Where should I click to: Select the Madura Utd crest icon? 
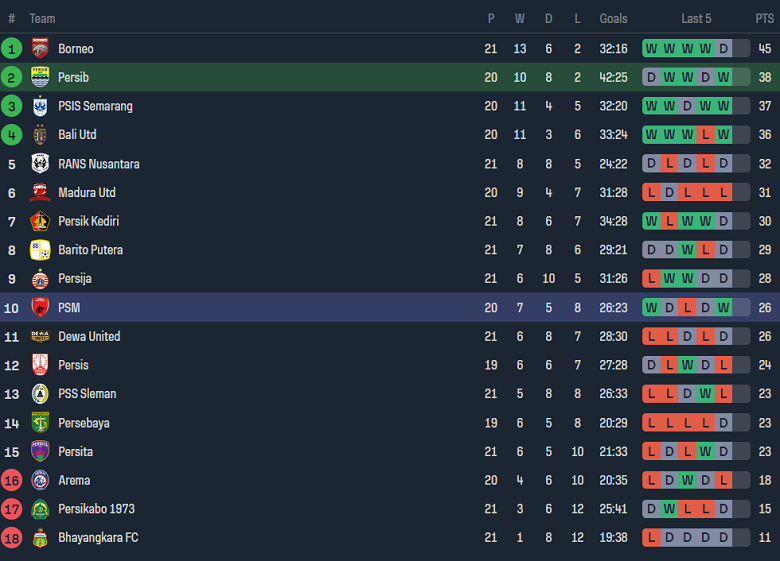click(x=40, y=193)
